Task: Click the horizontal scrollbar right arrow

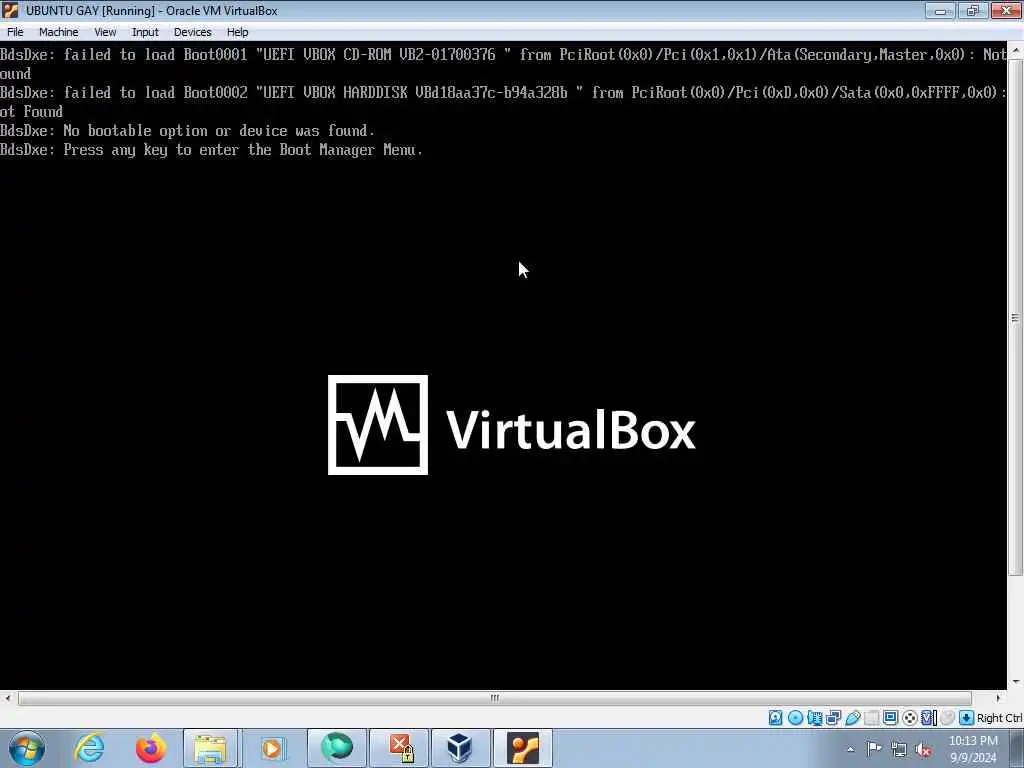Action: point(998,698)
